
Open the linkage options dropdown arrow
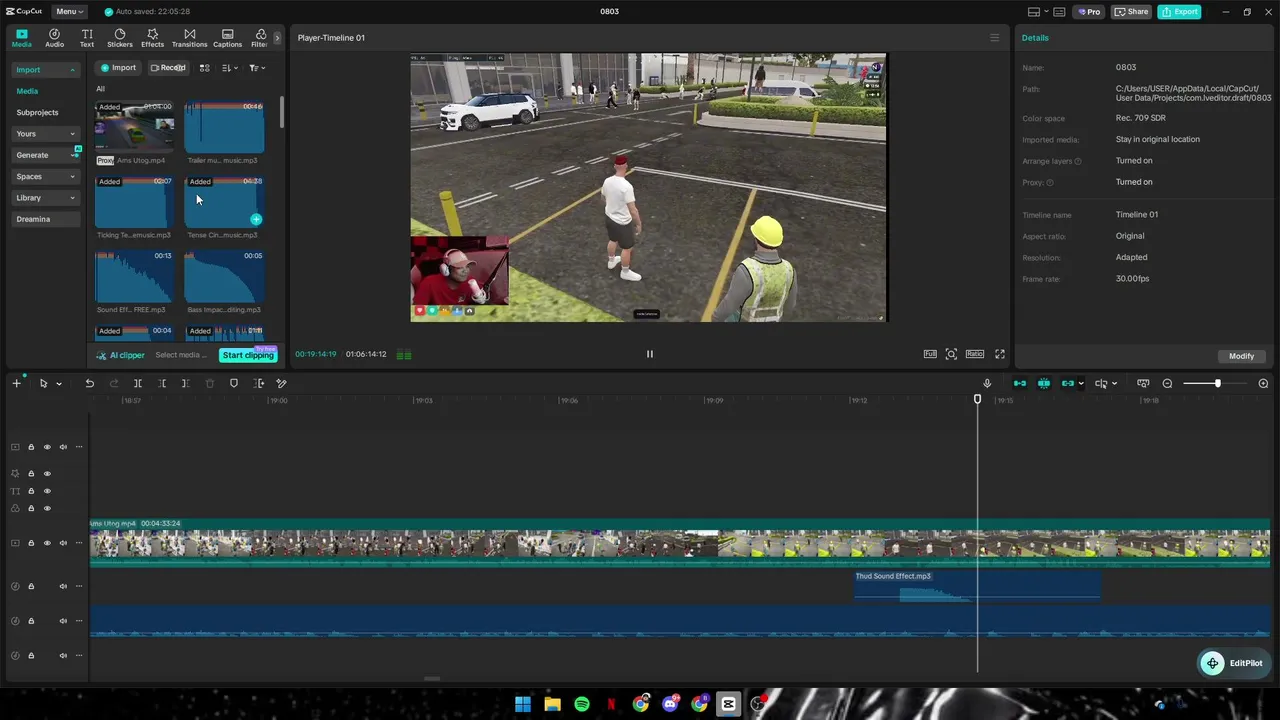[1081, 384]
